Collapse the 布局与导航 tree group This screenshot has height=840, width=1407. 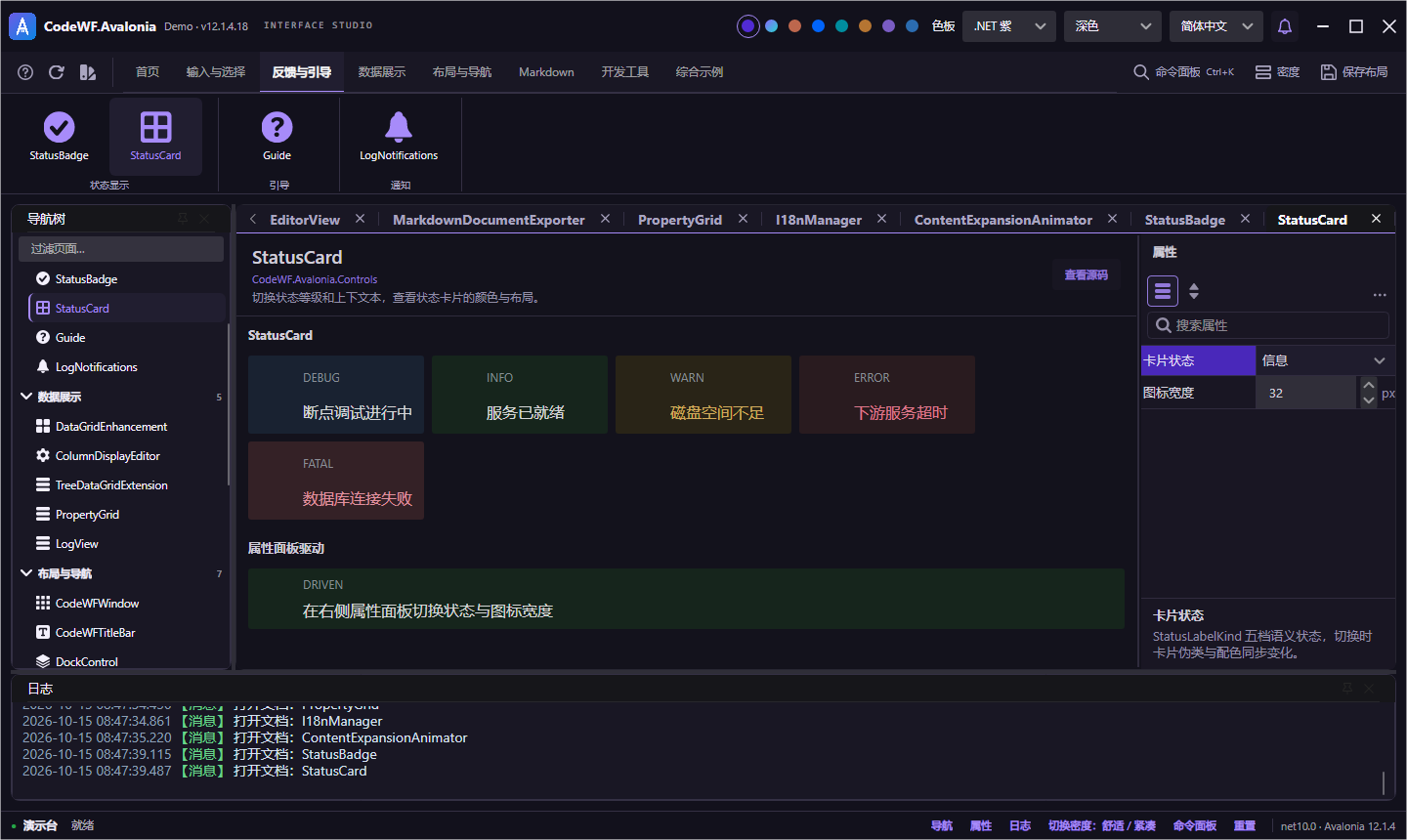[x=26, y=573]
